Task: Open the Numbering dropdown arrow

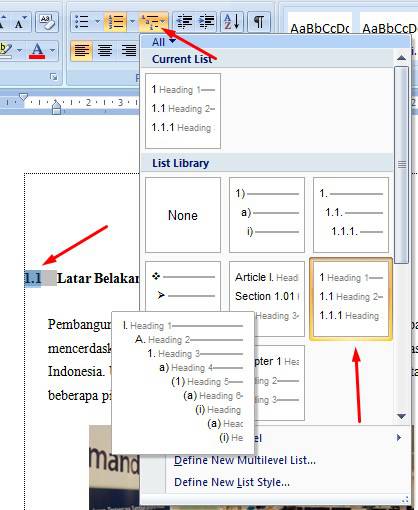Action: tap(132, 22)
